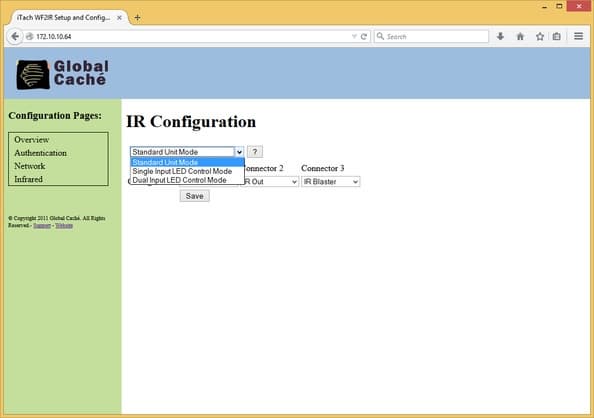Follow the Website link in footer

(64, 225)
